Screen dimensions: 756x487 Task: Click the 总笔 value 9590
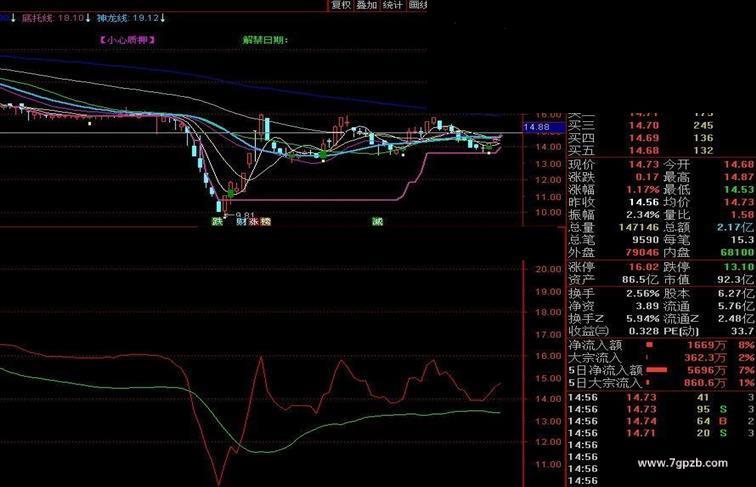point(646,240)
